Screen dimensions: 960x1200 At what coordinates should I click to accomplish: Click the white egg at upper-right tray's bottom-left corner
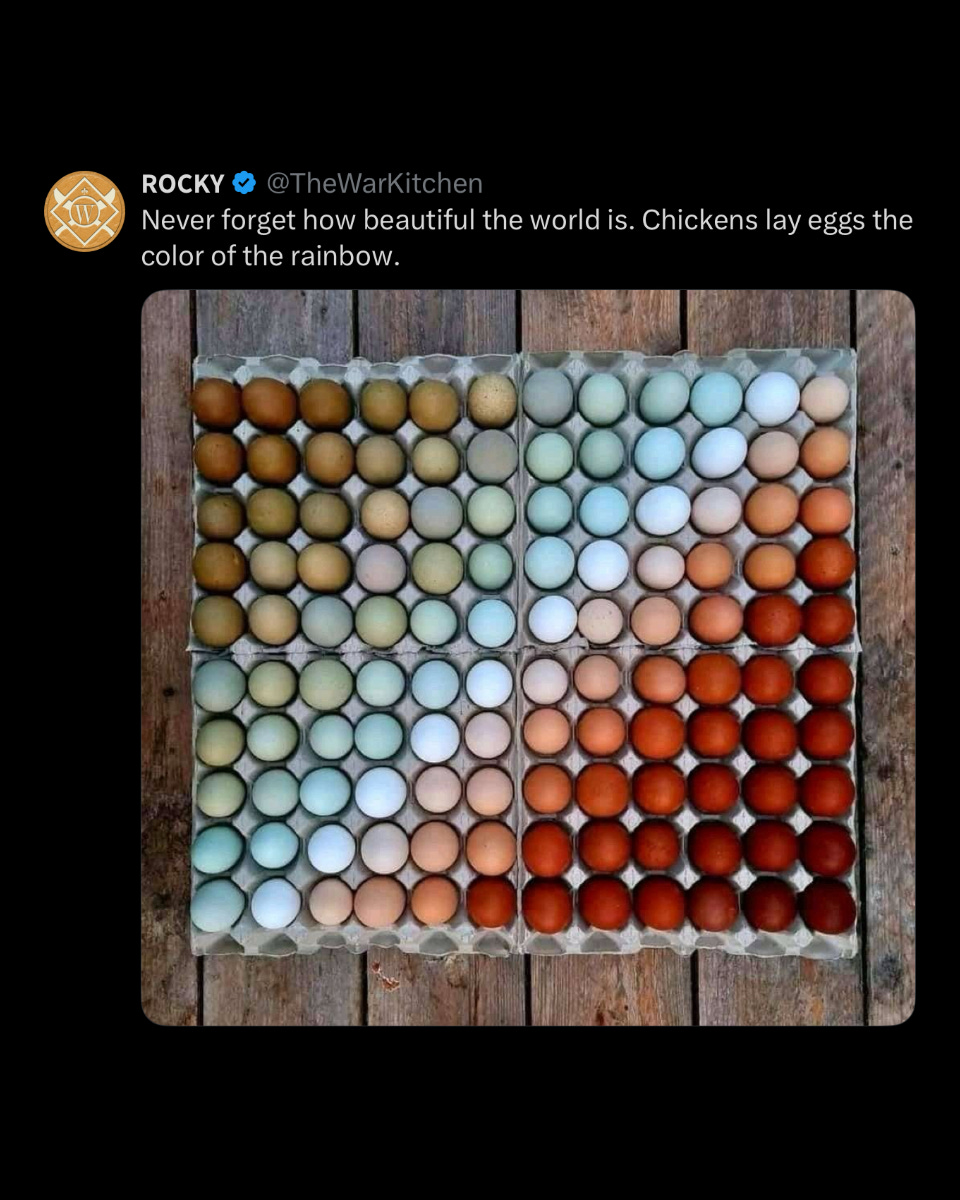[x=552, y=618]
